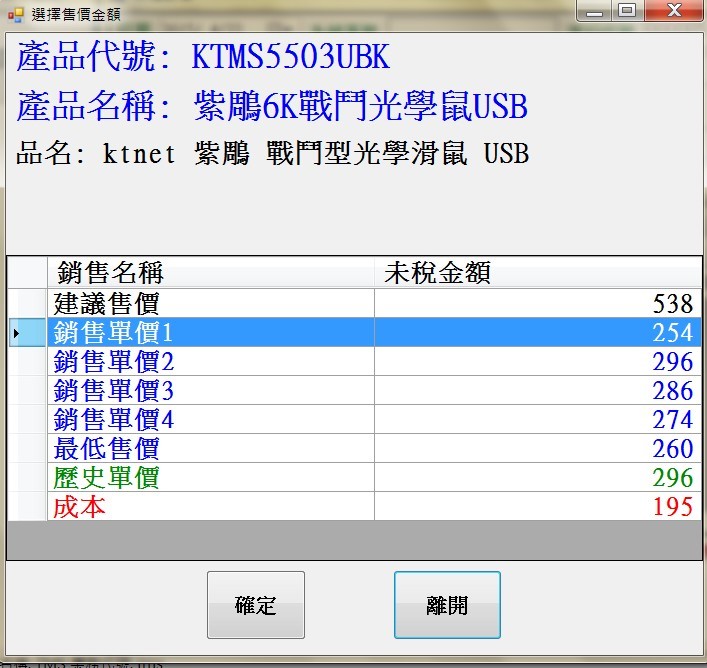
Task: Click the amount 538 cell
Action: [x=538, y=303]
